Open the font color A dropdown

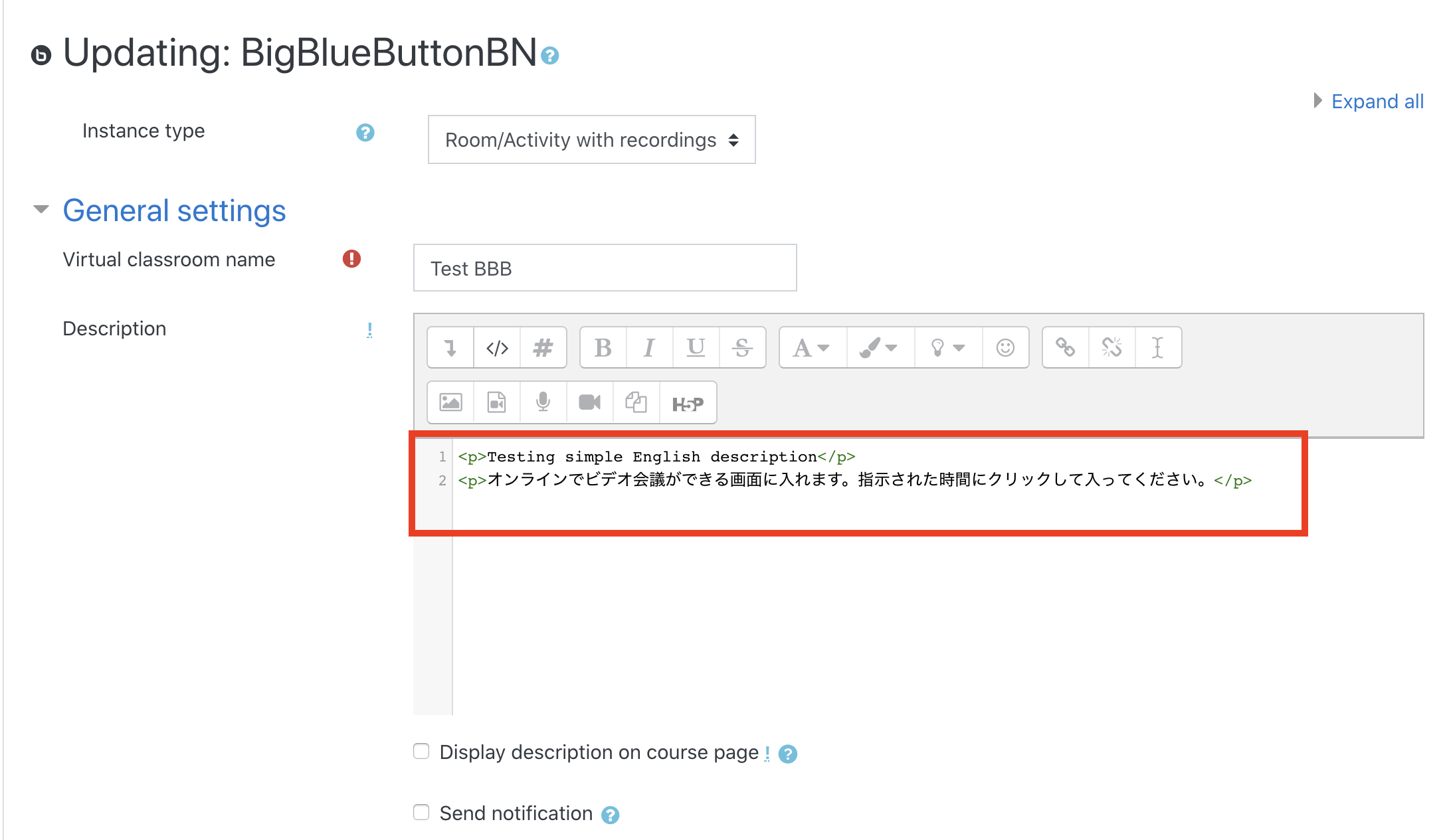(x=813, y=347)
